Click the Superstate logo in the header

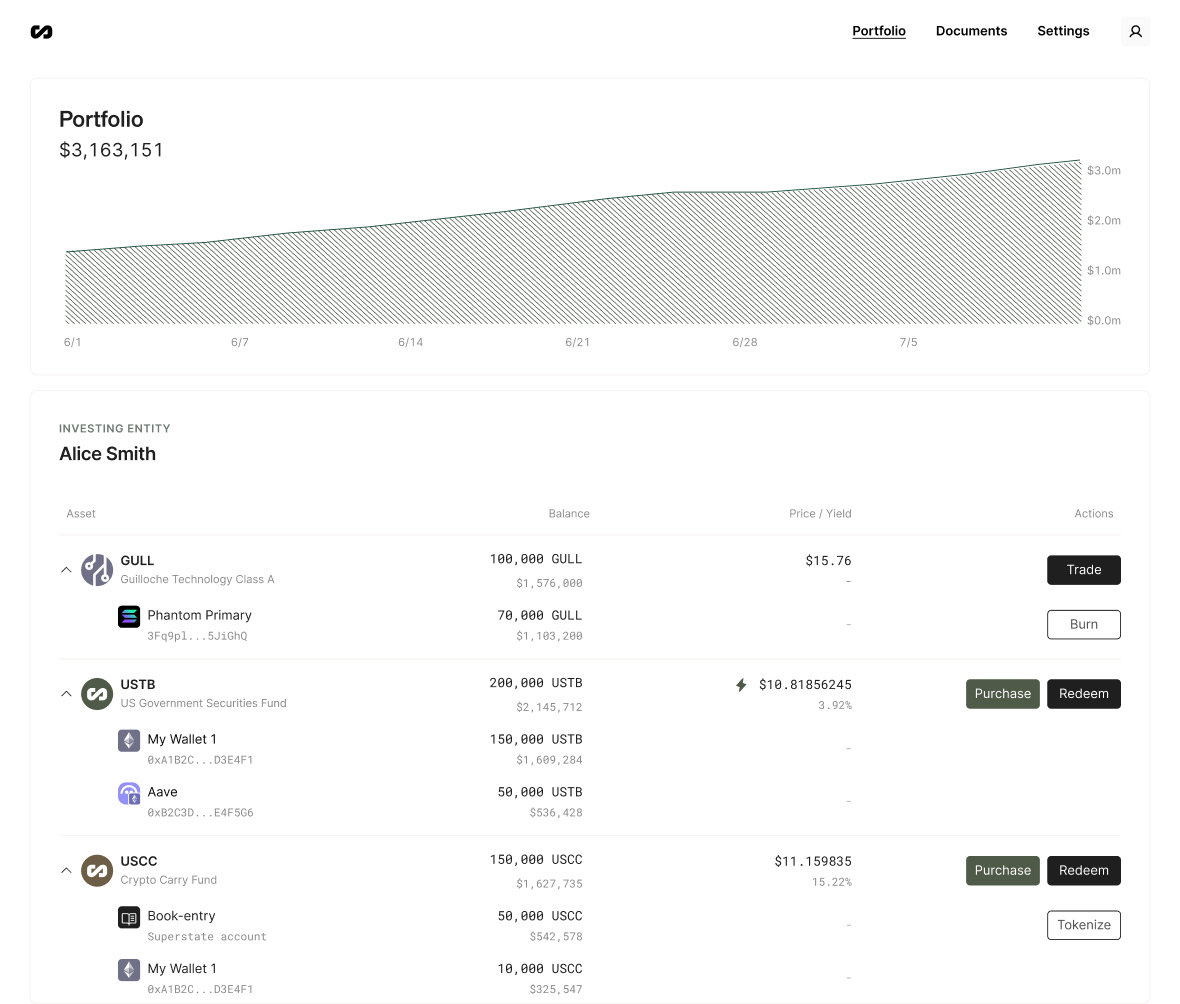[41, 32]
